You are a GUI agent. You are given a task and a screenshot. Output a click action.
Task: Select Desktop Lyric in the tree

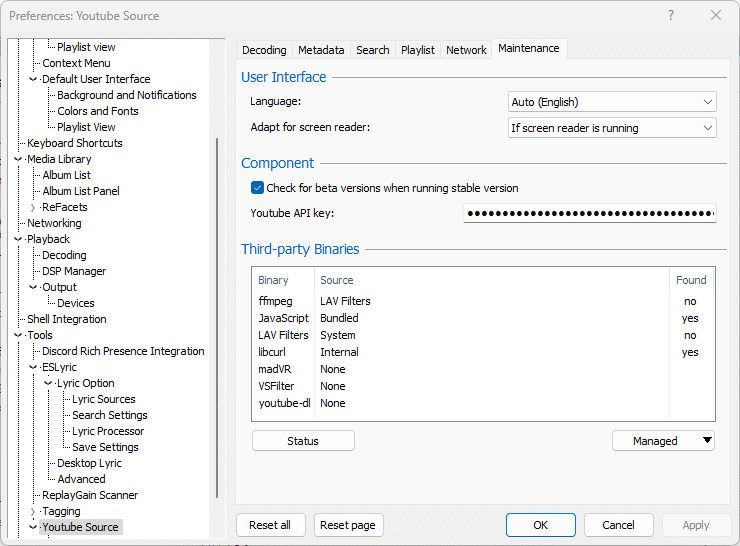pyautogui.click(x=89, y=463)
